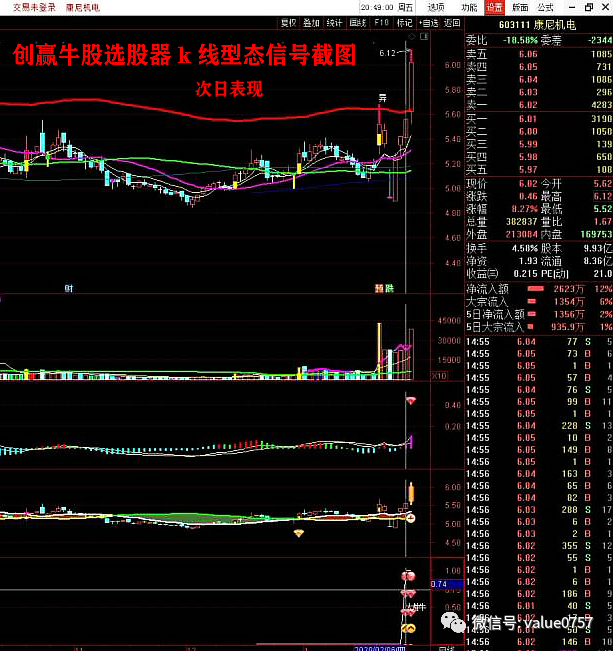Click the small panel icon next to the diamond

[x=424, y=37]
